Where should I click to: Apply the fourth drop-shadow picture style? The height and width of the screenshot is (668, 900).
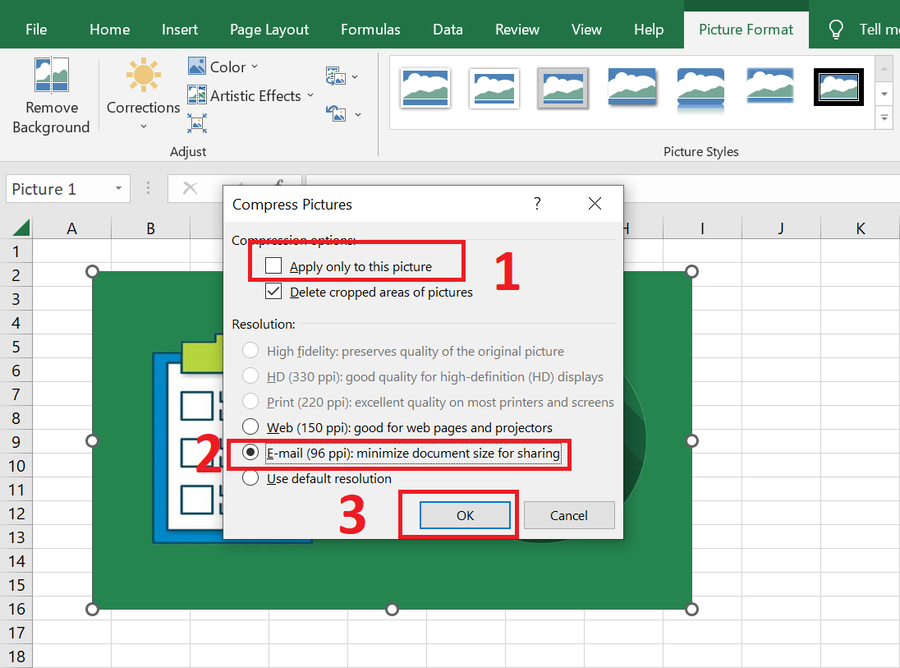point(632,88)
